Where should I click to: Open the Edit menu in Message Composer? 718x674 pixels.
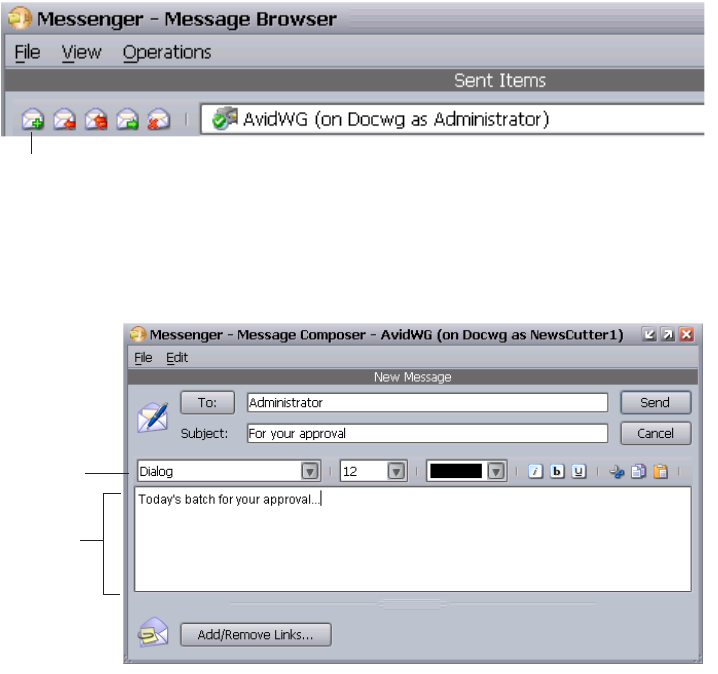(x=177, y=358)
